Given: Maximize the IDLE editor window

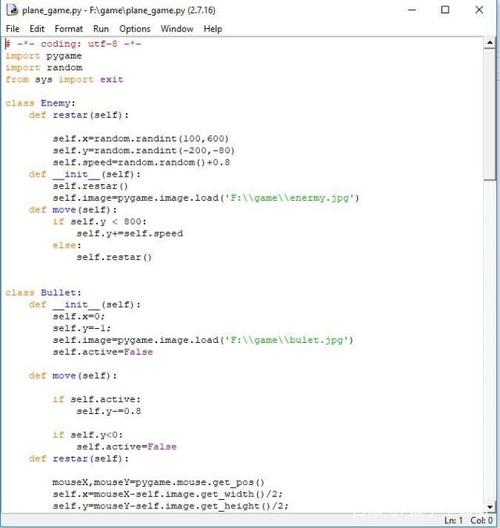Looking at the screenshot, I should coord(445,10).
